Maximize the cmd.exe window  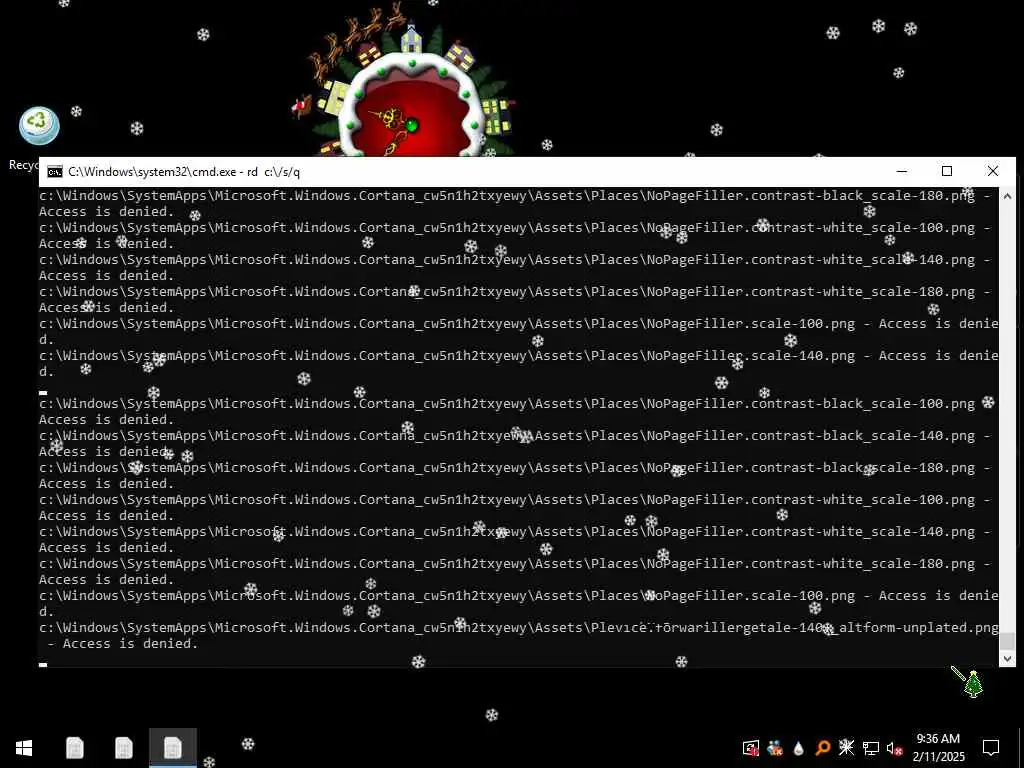tap(947, 171)
